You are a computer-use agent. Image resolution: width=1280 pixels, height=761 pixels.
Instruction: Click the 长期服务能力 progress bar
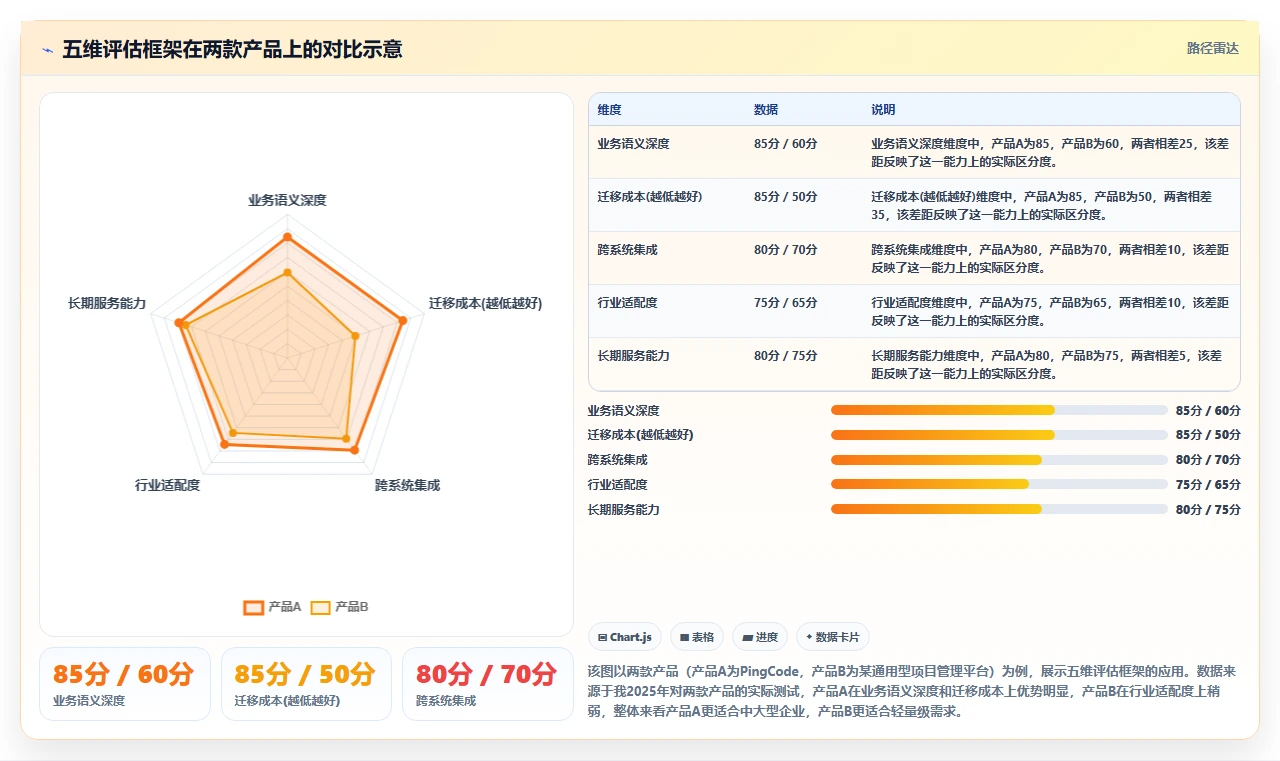click(x=999, y=509)
